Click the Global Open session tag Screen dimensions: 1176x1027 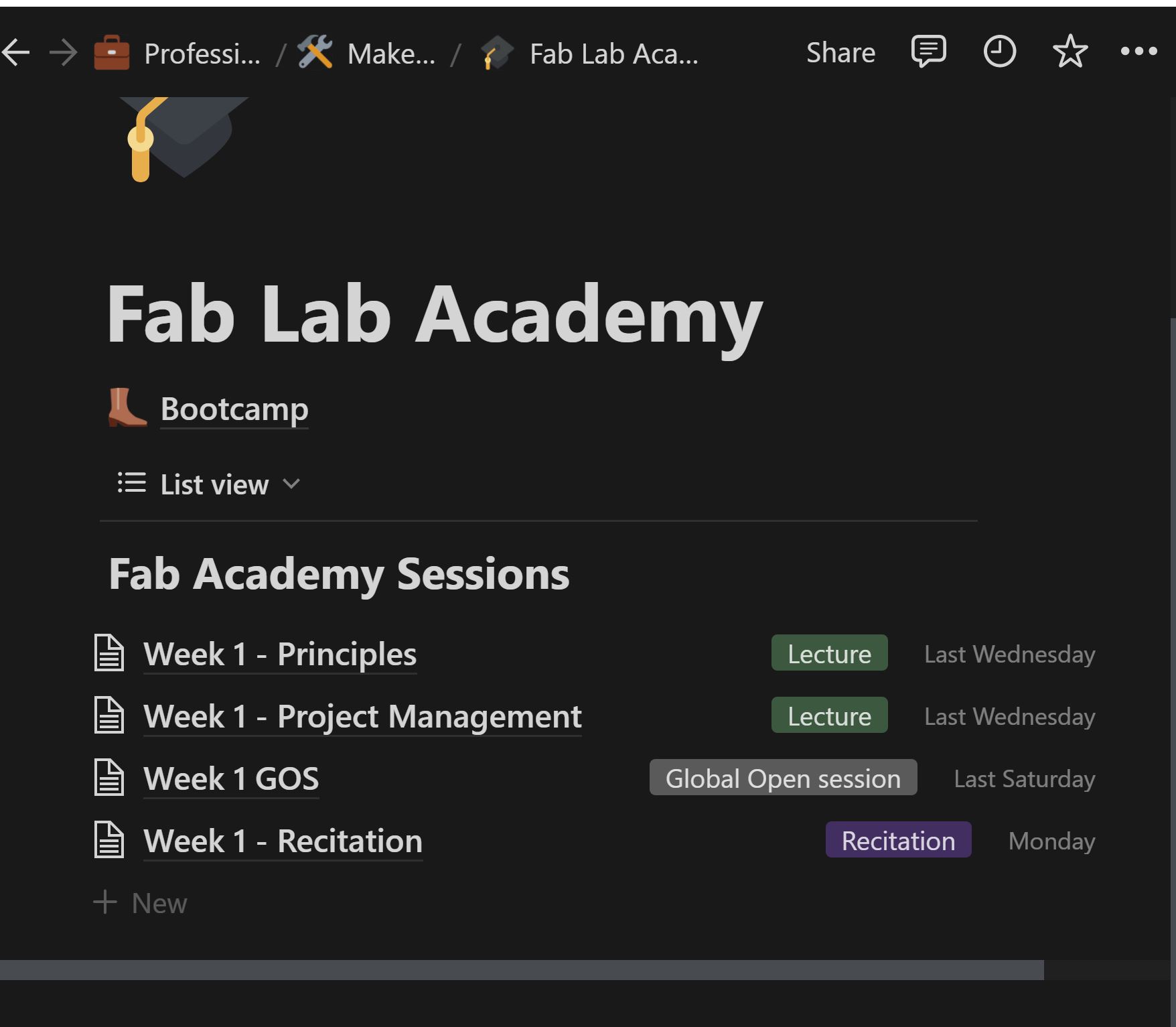pyautogui.click(x=783, y=778)
